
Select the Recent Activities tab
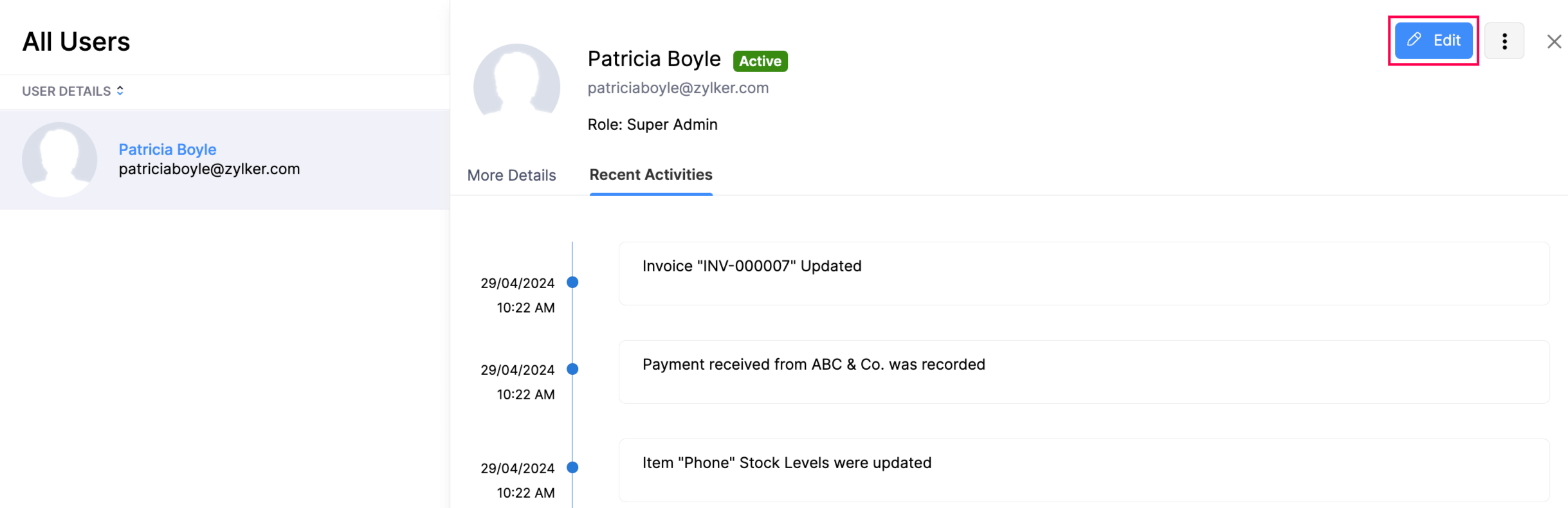(x=650, y=175)
